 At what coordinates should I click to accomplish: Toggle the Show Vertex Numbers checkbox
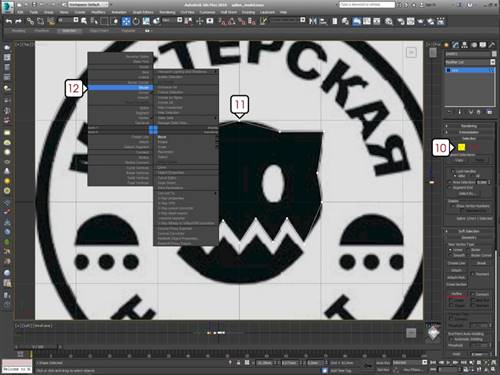452,206
